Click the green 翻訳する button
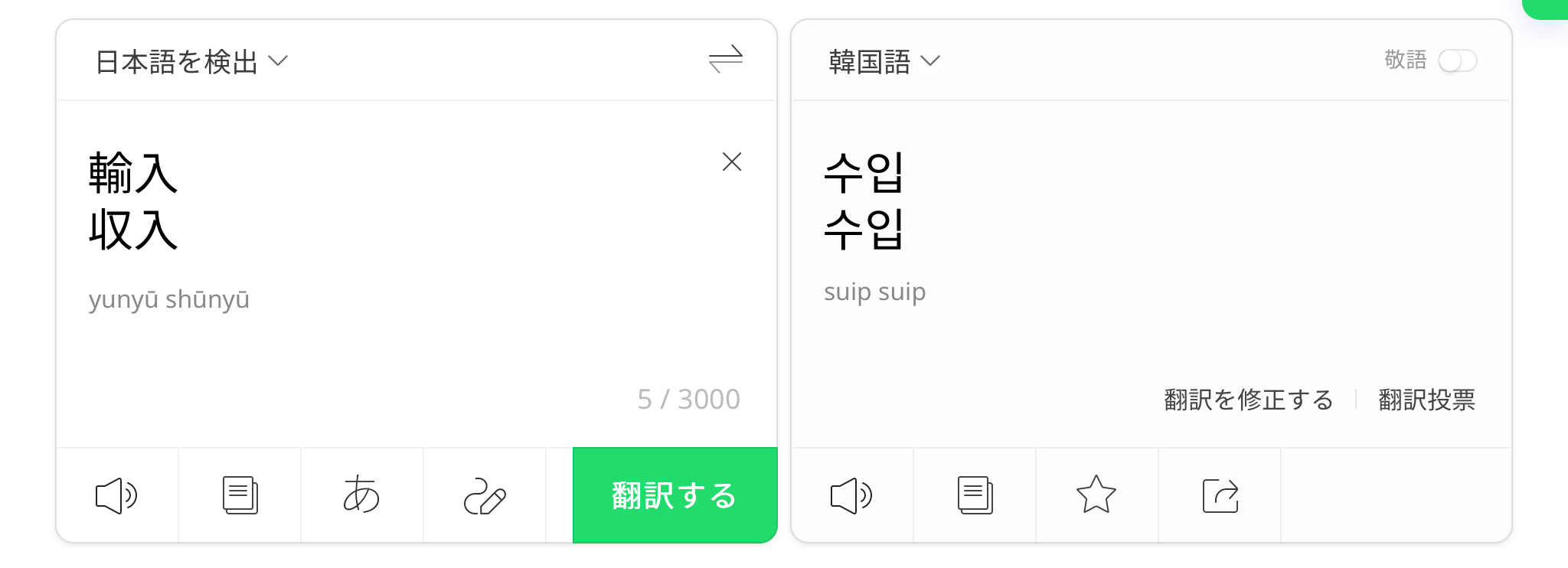Viewport: 1568px width, 568px height. [675, 495]
